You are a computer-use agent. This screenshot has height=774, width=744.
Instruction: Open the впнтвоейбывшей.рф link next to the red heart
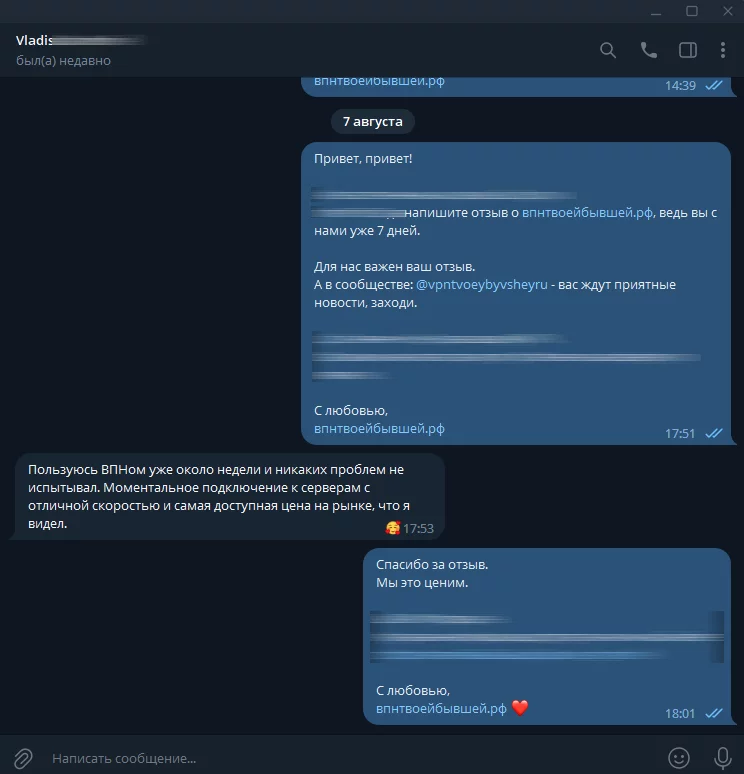pos(441,708)
